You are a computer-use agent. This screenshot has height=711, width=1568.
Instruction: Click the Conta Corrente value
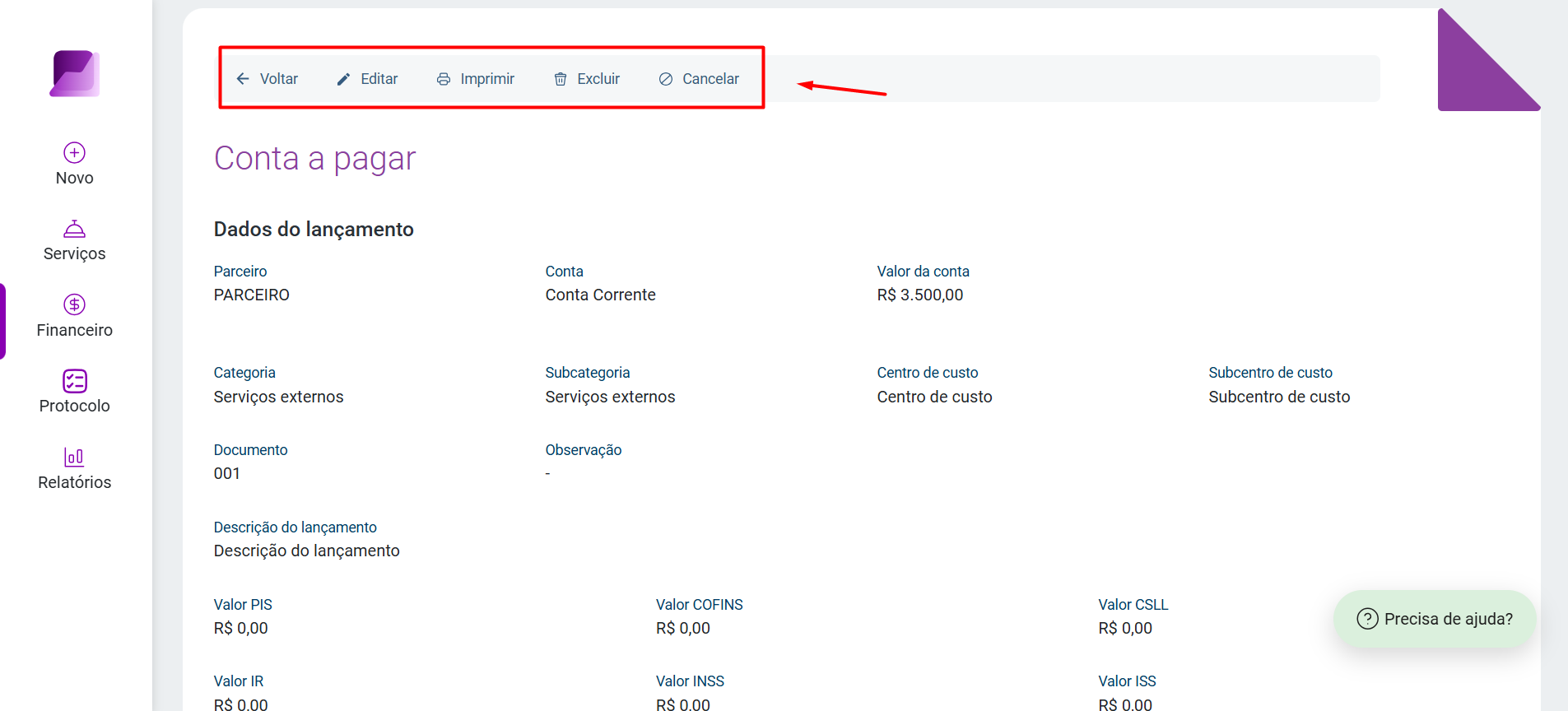click(601, 295)
